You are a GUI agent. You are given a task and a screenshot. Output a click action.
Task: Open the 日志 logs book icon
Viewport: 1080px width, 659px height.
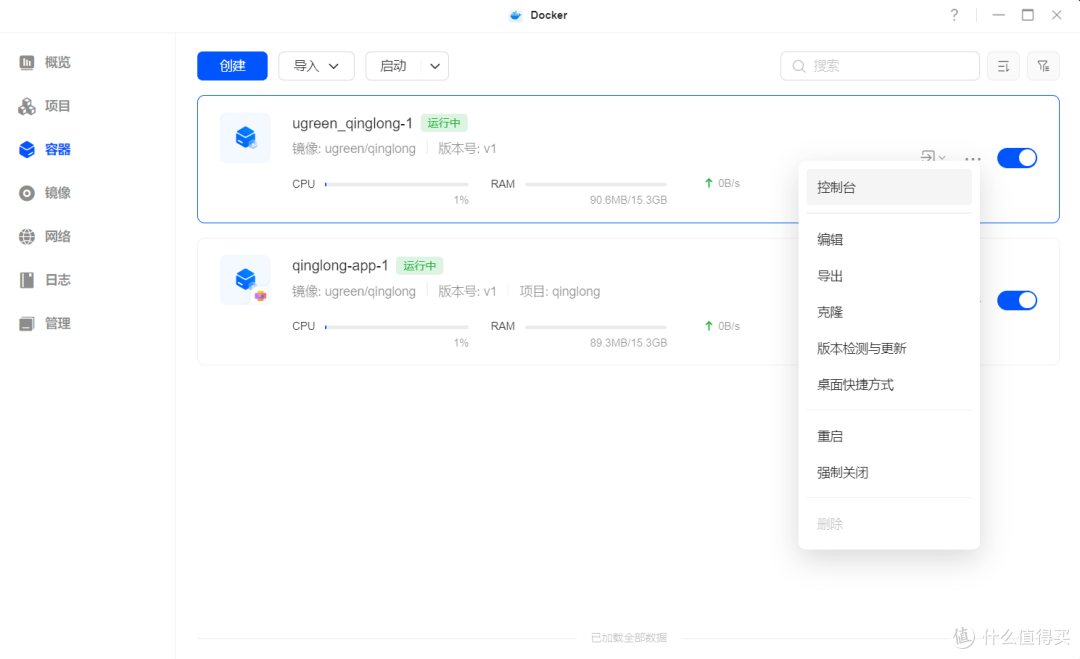27,280
